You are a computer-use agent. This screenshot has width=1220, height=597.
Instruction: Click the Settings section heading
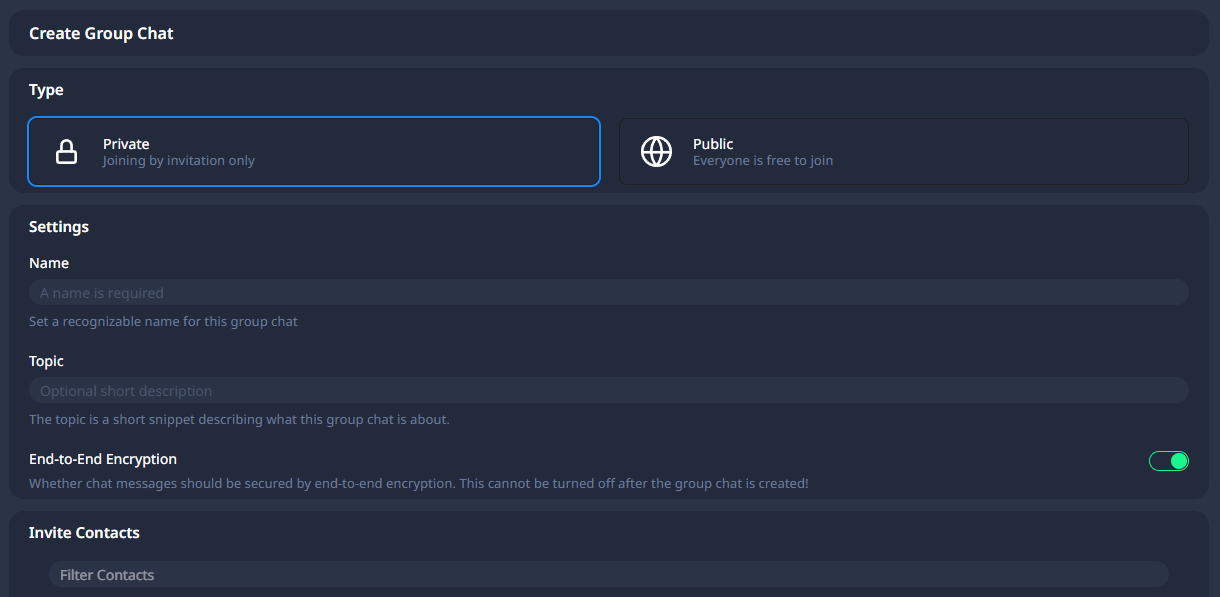click(x=59, y=227)
